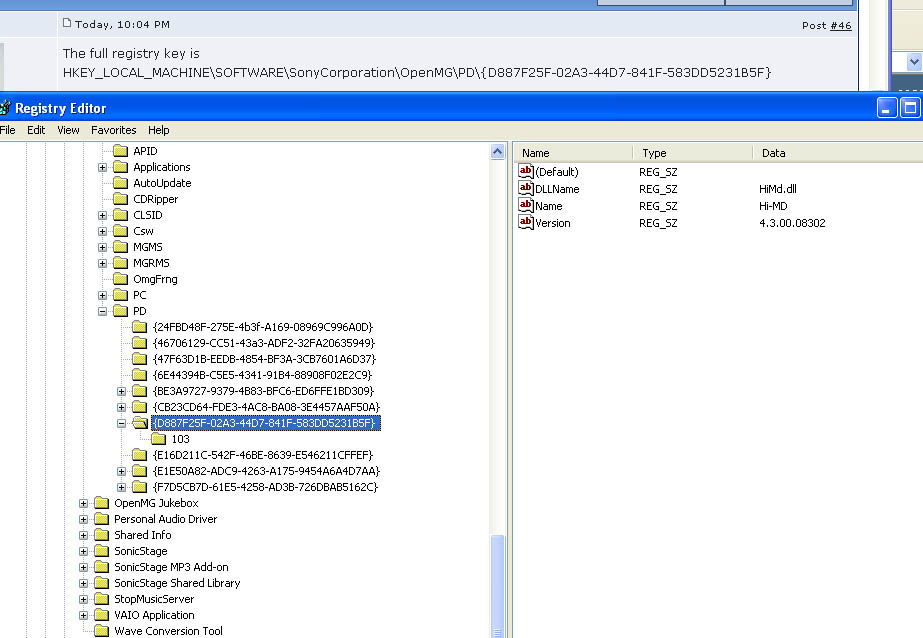
Task: Expand the {E1E50A82-ADC9...} key
Action: (121, 471)
